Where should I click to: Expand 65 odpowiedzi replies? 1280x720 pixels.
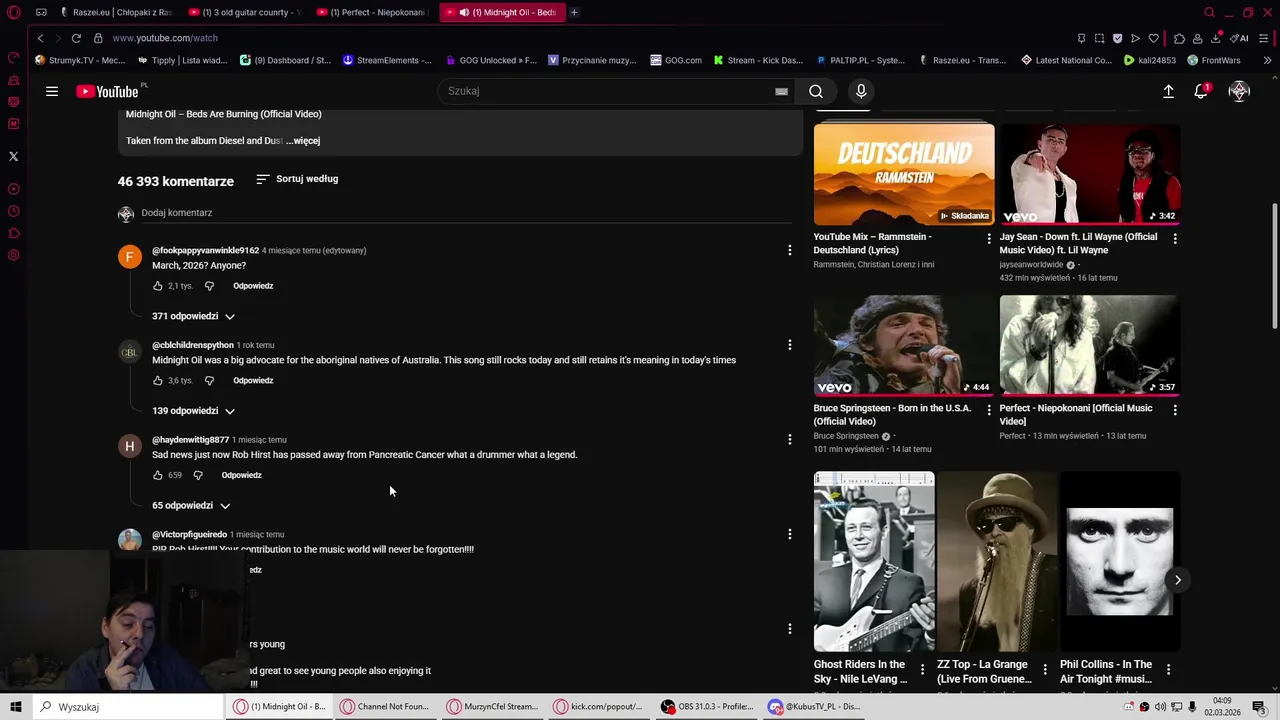(191, 506)
